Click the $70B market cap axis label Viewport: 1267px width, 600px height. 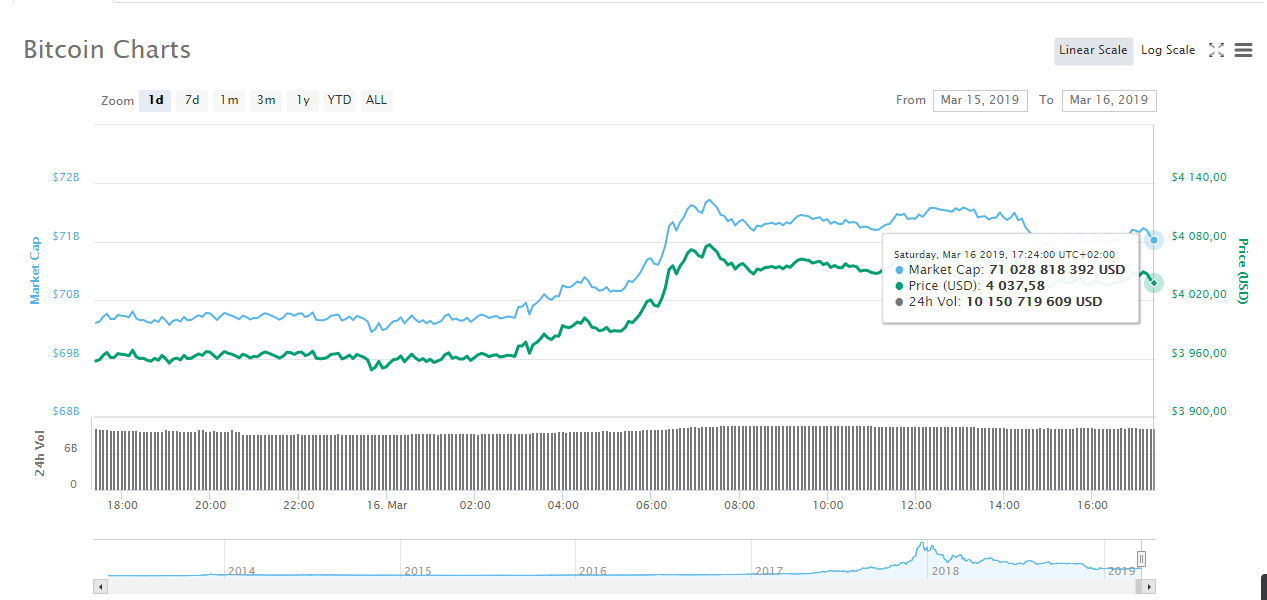coord(65,295)
